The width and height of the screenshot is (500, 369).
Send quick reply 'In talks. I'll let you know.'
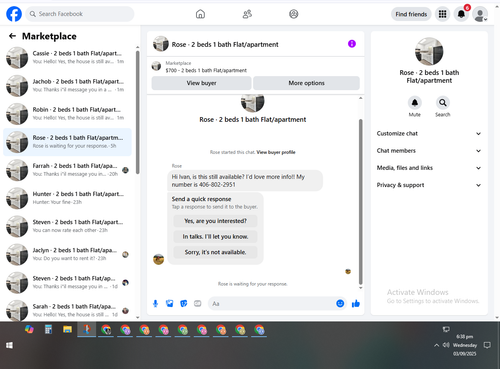click(215, 237)
